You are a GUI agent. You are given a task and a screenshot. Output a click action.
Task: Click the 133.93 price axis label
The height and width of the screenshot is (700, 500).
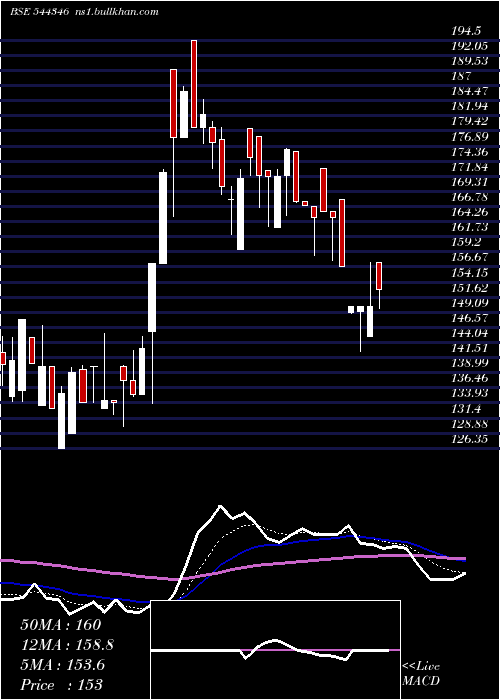(469, 393)
